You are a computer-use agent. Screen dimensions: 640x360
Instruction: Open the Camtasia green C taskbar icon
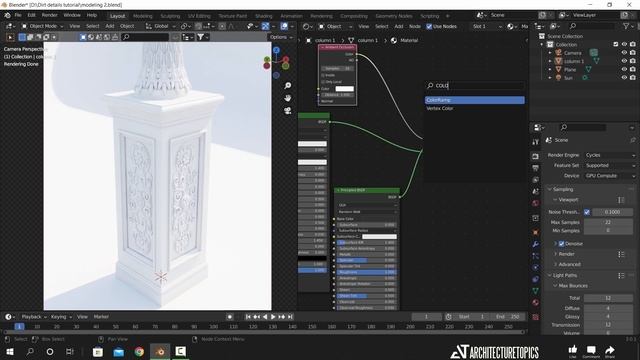pos(180,351)
